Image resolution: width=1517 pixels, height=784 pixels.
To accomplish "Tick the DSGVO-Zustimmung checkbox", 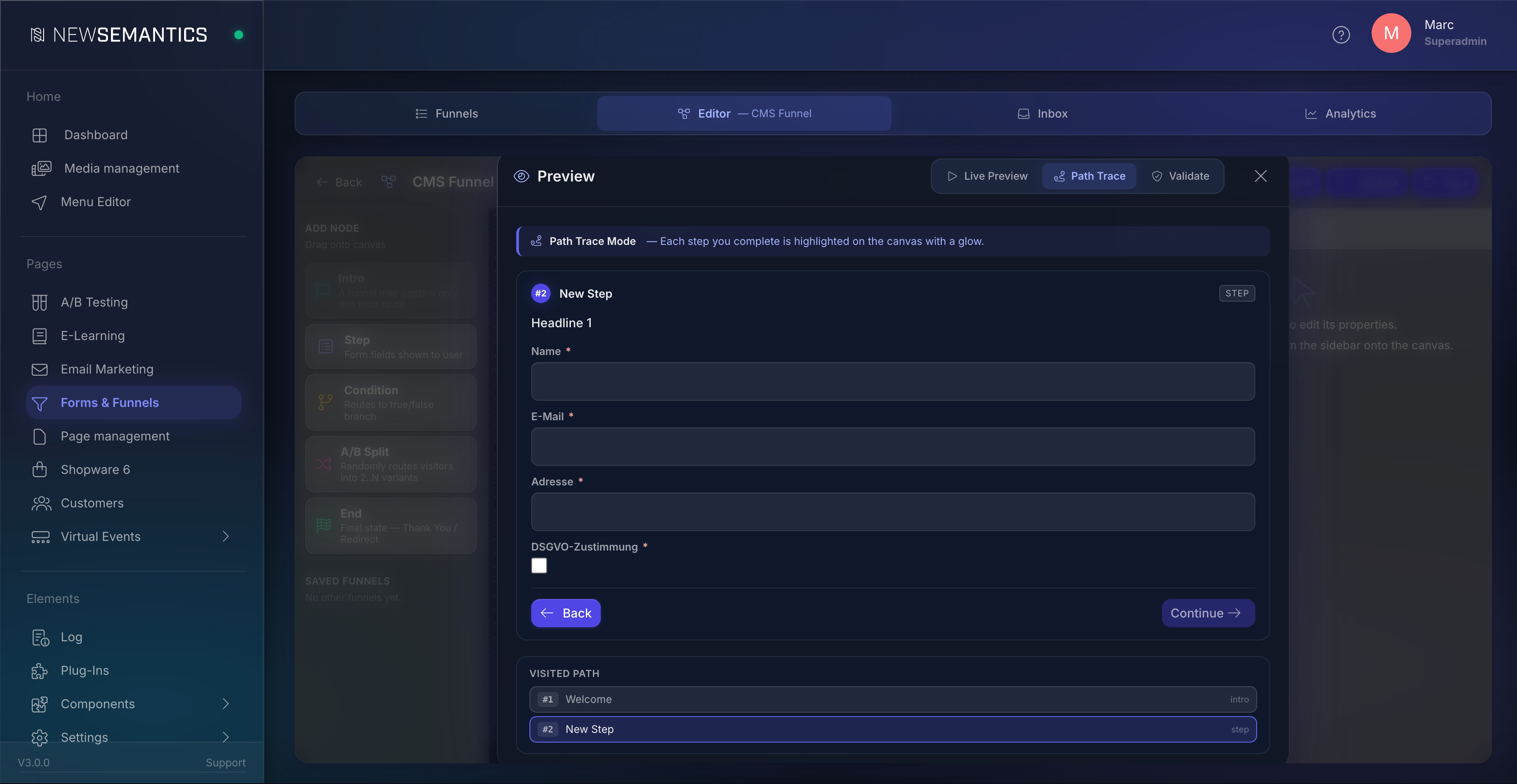I will (539, 566).
